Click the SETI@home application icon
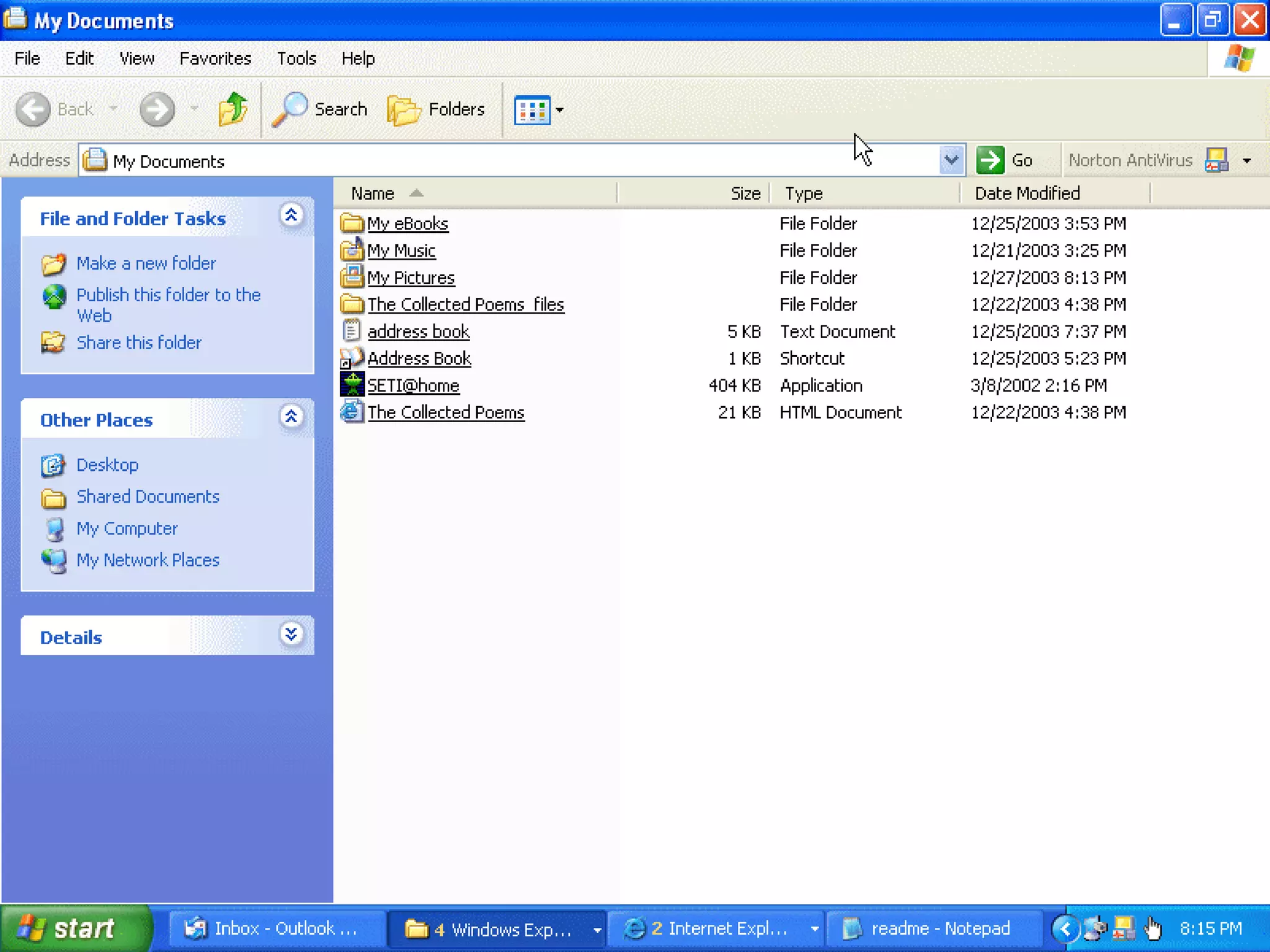 [x=352, y=385]
